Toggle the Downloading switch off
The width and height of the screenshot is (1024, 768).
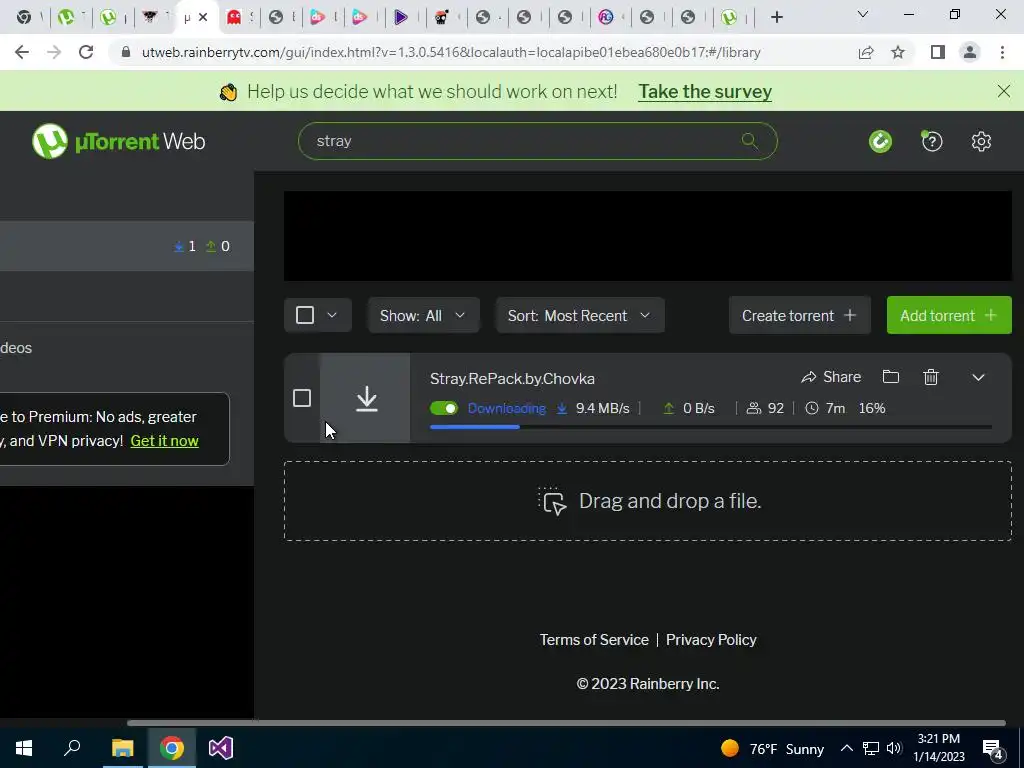pyautogui.click(x=444, y=408)
